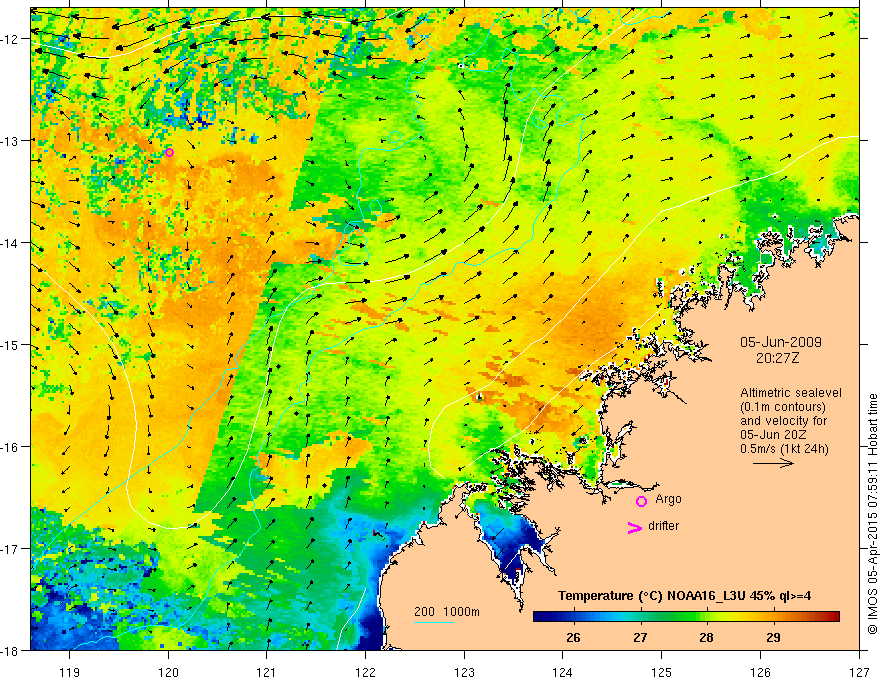Screen dimensions: 880x680
Task: Click the colorbar tick label "26"
Action: [x=573, y=637]
